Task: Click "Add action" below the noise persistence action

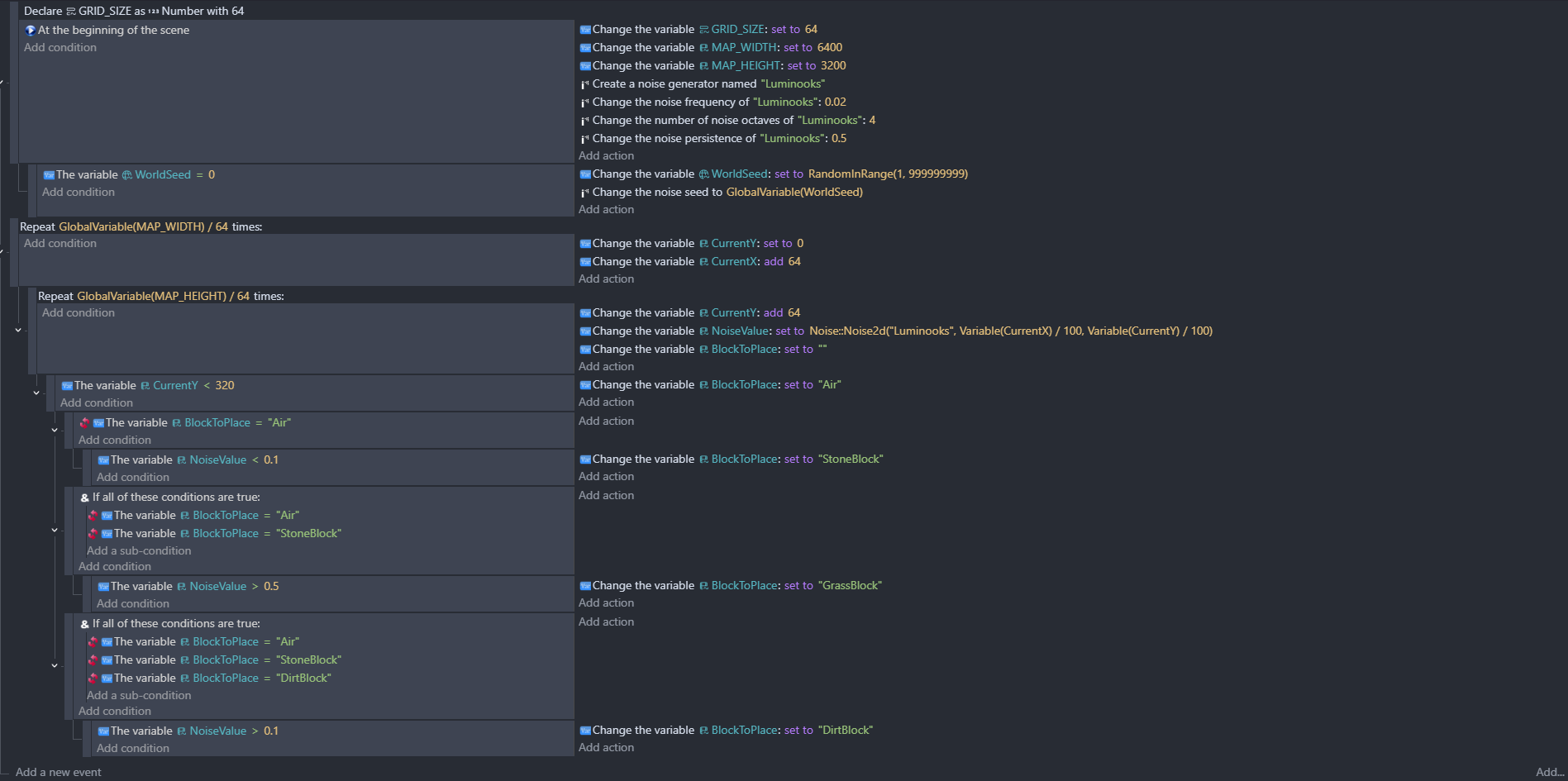Action: pos(606,155)
